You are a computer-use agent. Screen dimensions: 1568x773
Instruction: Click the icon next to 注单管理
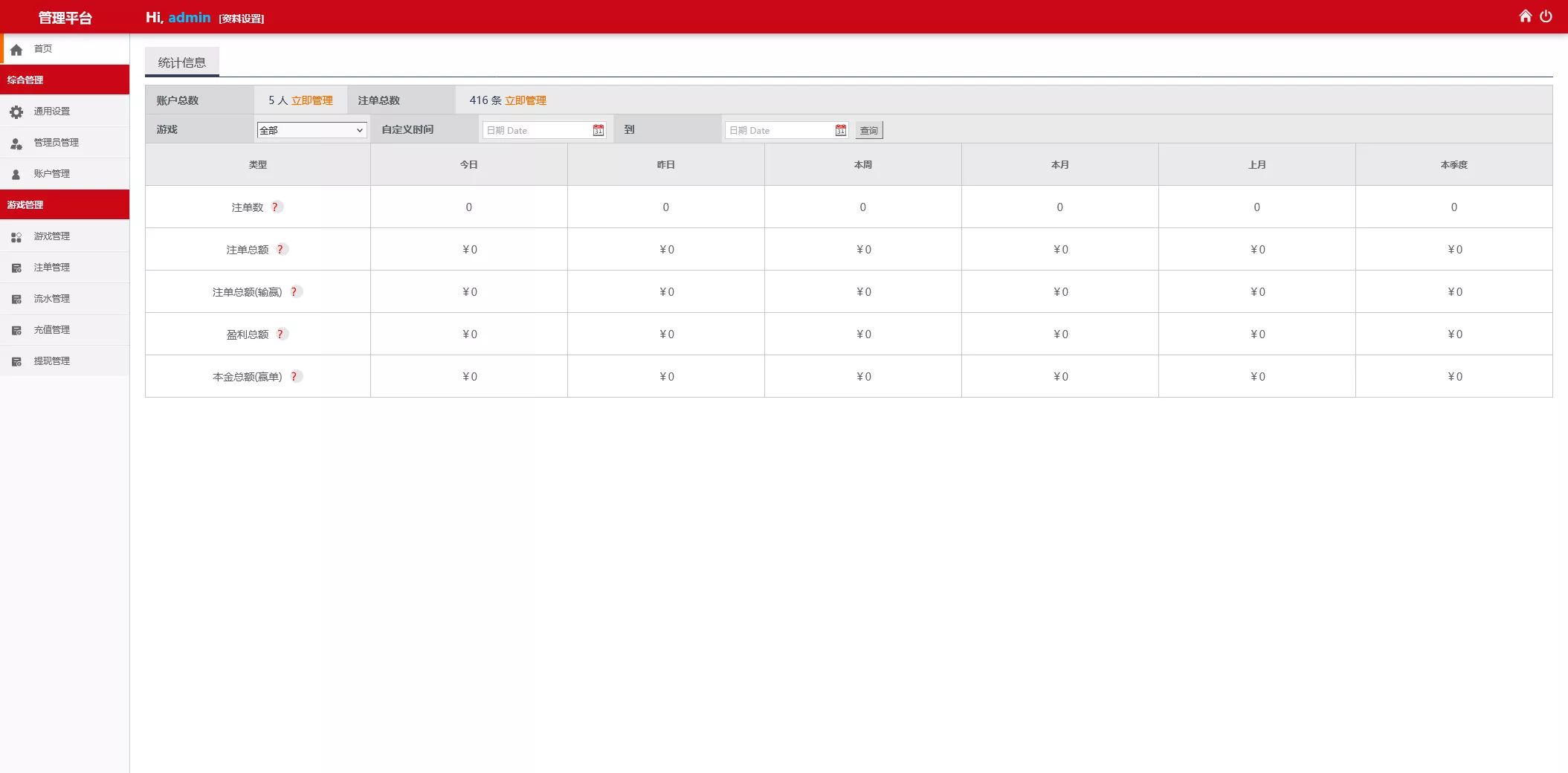point(16,268)
